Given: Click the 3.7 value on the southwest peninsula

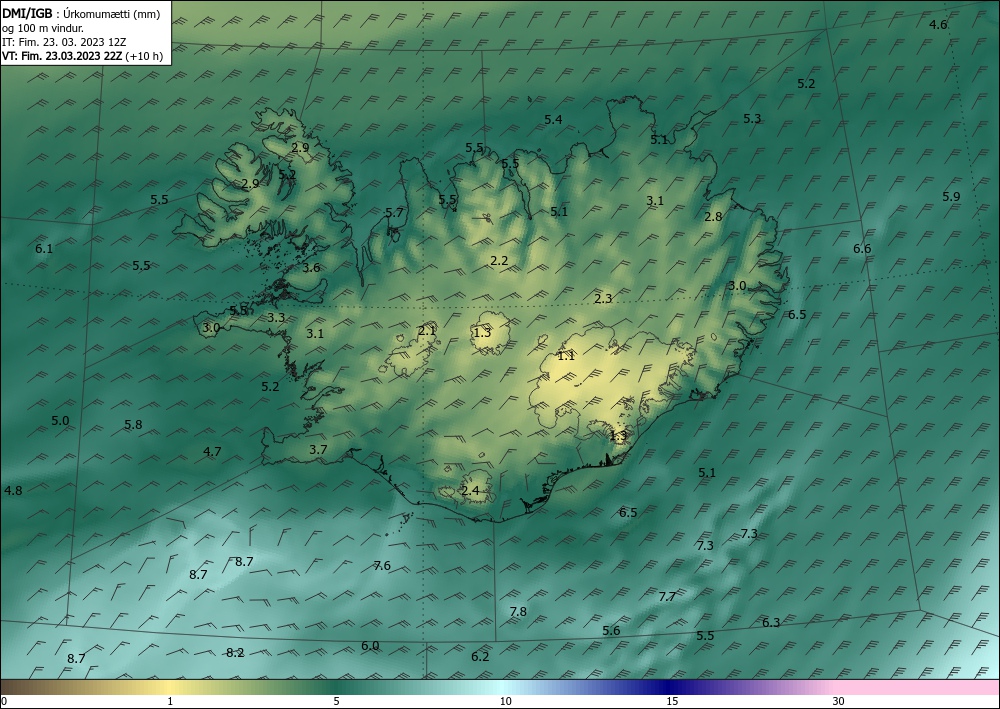Looking at the screenshot, I should [x=318, y=450].
